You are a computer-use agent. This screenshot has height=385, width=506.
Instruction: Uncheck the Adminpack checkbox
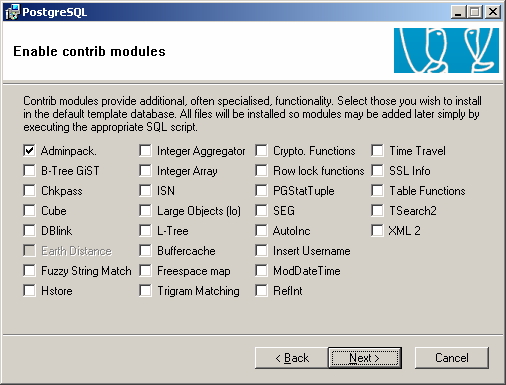[29, 151]
